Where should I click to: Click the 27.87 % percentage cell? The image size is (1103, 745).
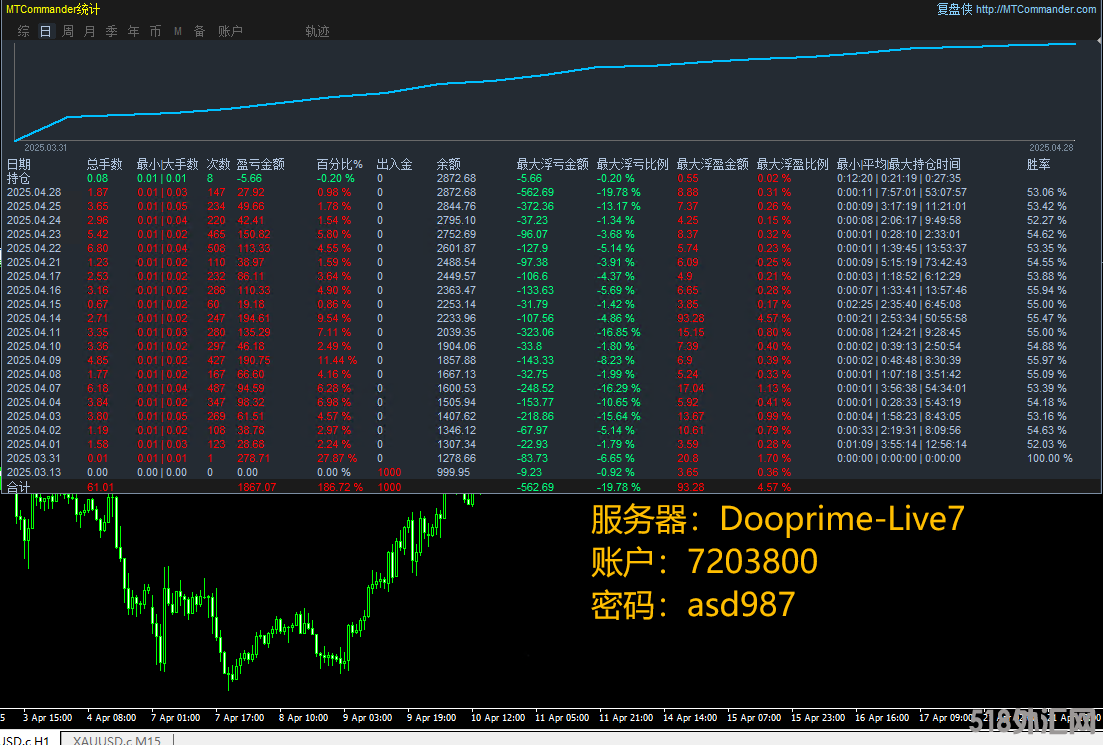tap(337, 459)
